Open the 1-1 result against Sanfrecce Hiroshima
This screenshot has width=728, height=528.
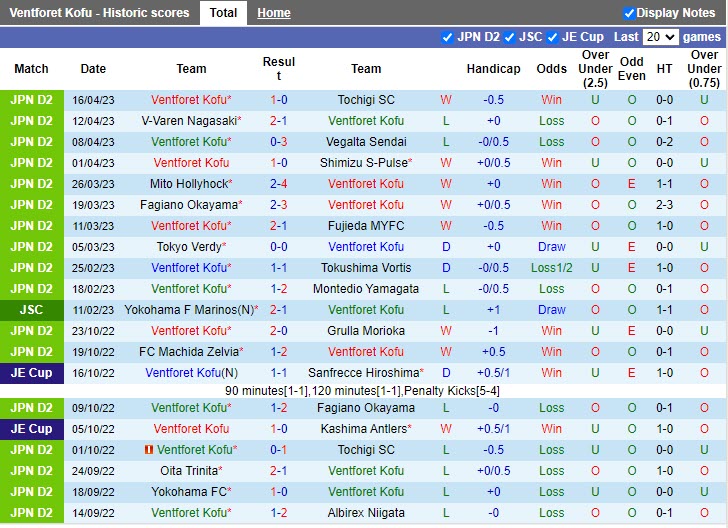(x=279, y=373)
